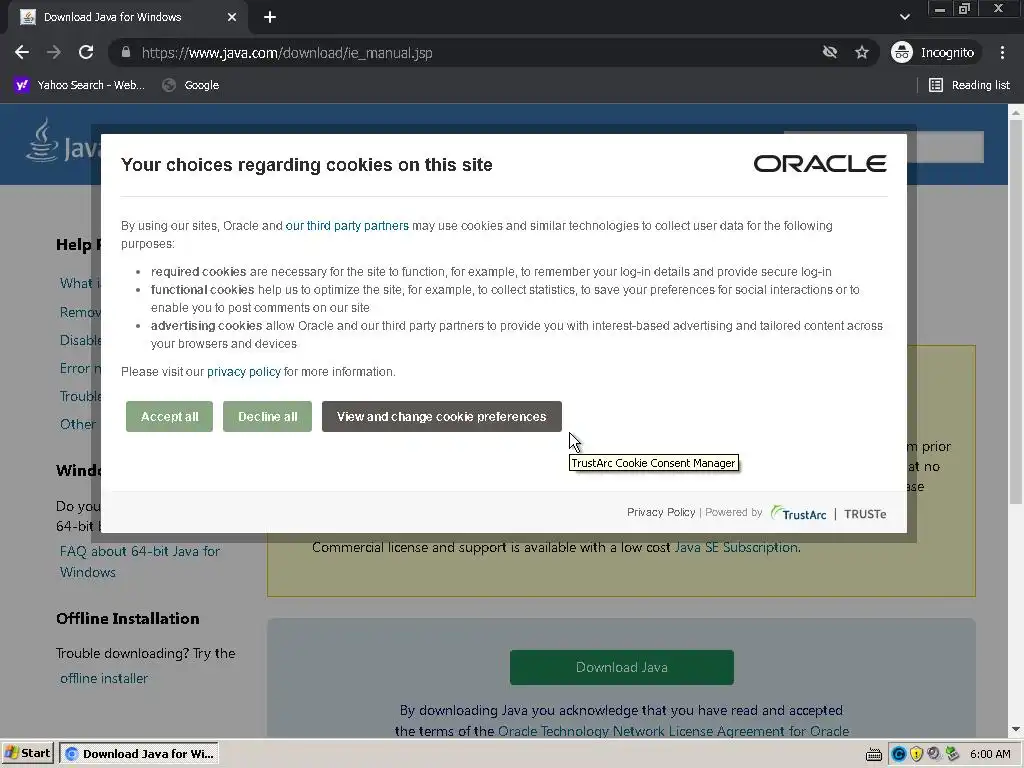Open the privacy policy link in the dialog text

point(244,372)
